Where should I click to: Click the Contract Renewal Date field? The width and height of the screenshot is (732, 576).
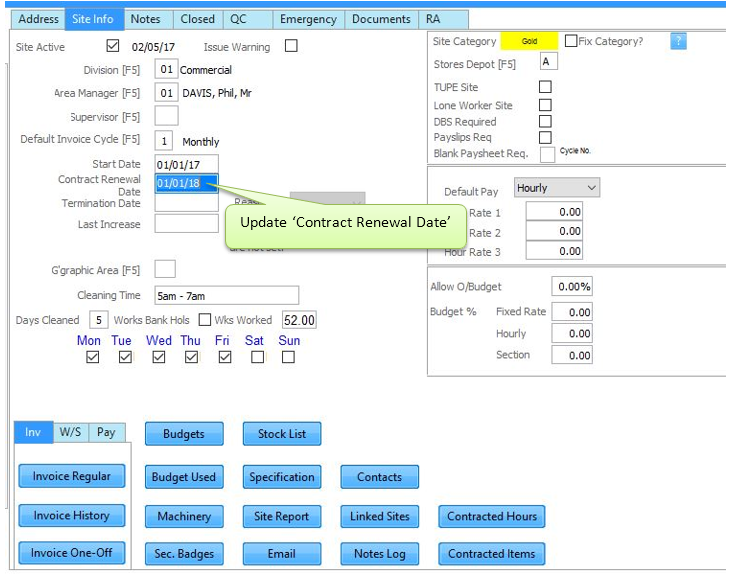tap(186, 183)
